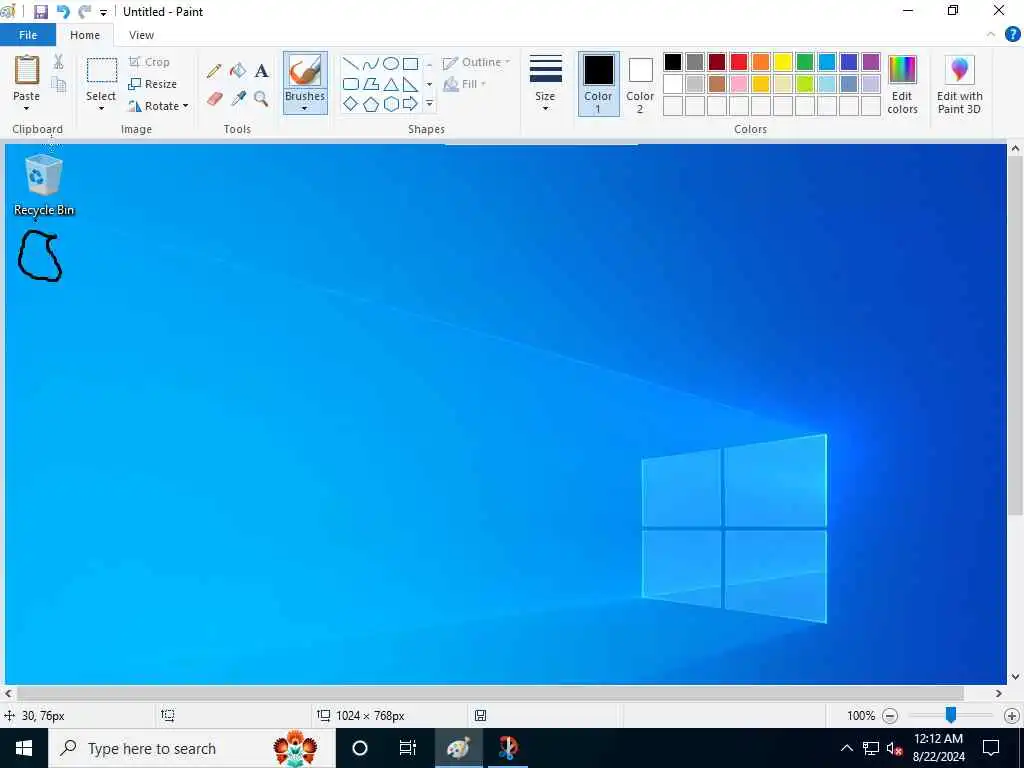The width and height of the screenshot is (1024, 768).
Task: Click the horizontal scrollbar right arrow
Action: pyautogui.click(x=999, y=694)
